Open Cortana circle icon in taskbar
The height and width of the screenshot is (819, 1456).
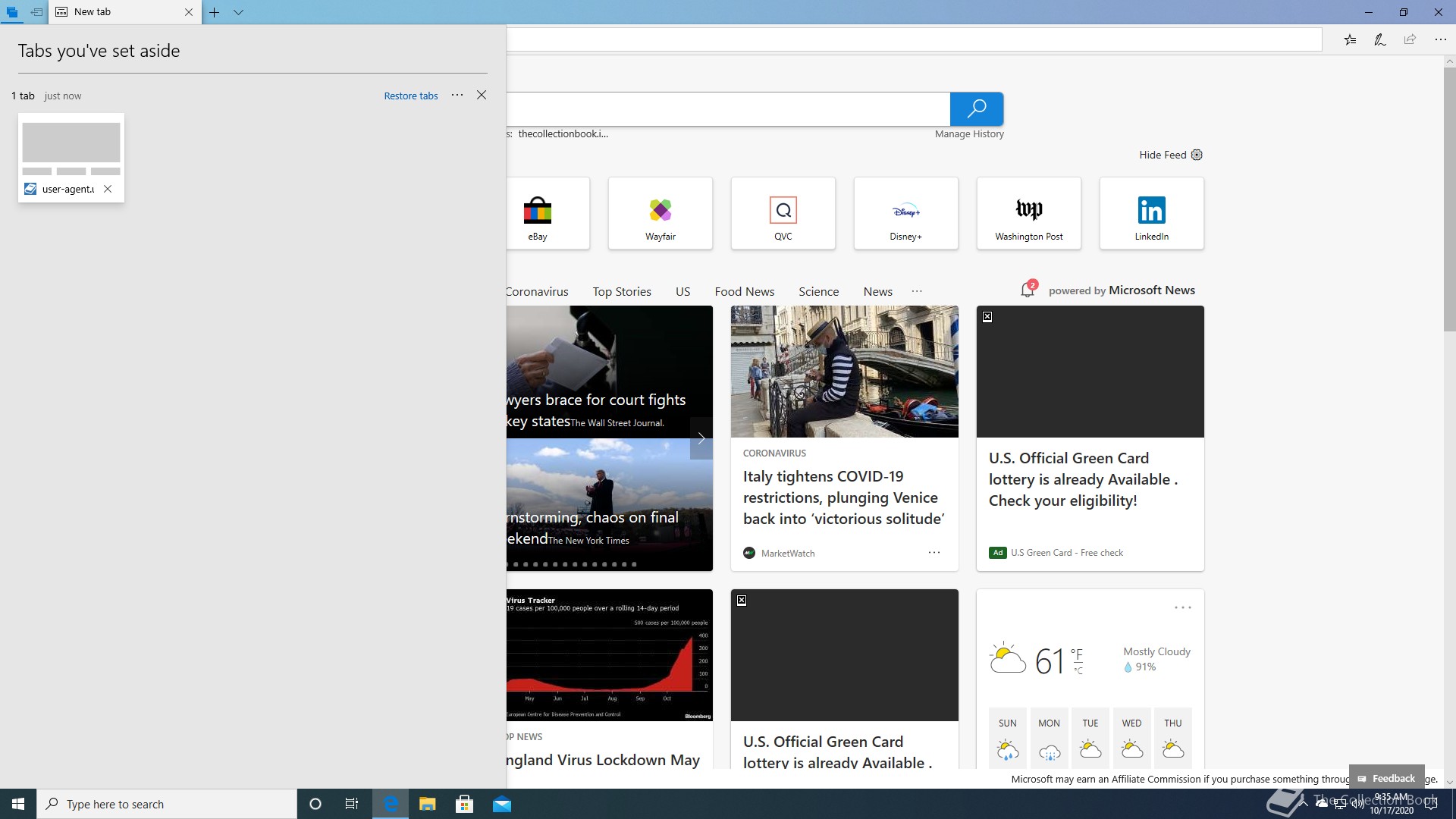(x=315, y=804)
